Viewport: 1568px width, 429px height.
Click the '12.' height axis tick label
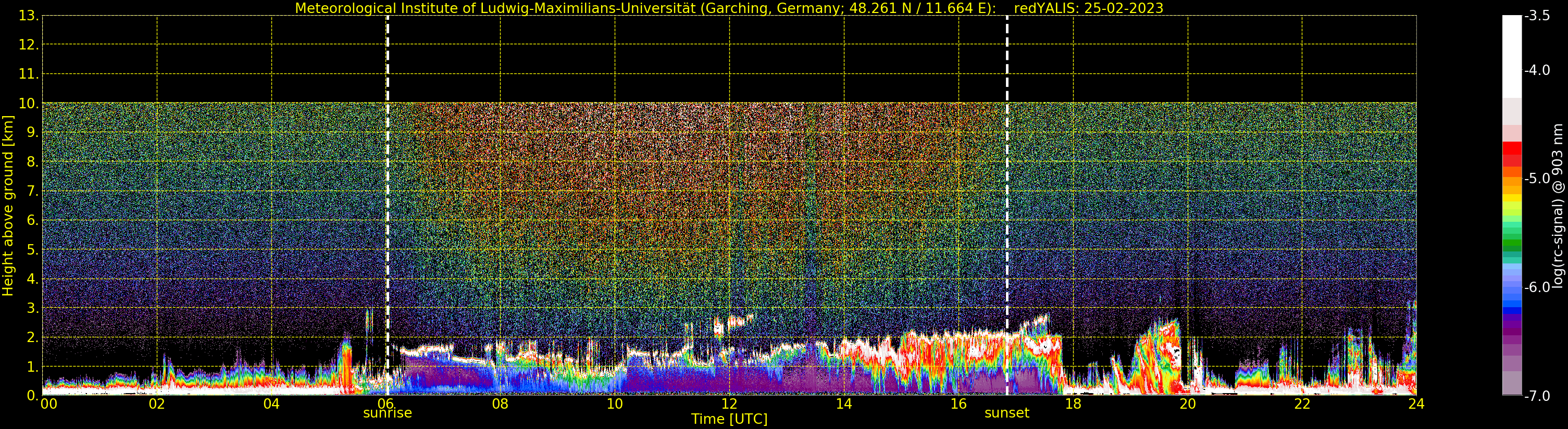tap(29, 45)
